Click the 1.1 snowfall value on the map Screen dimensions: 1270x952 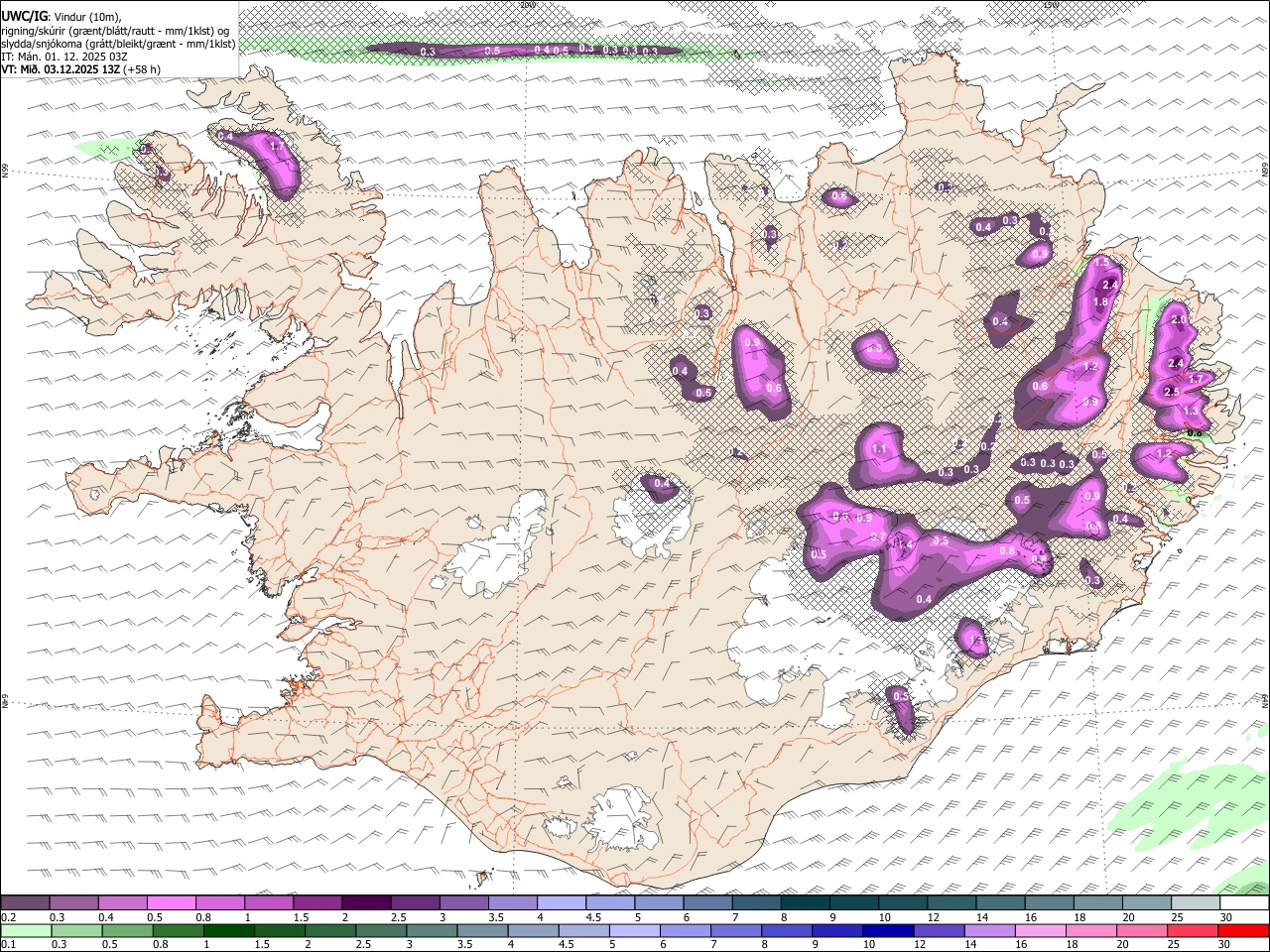pos(879,449)
